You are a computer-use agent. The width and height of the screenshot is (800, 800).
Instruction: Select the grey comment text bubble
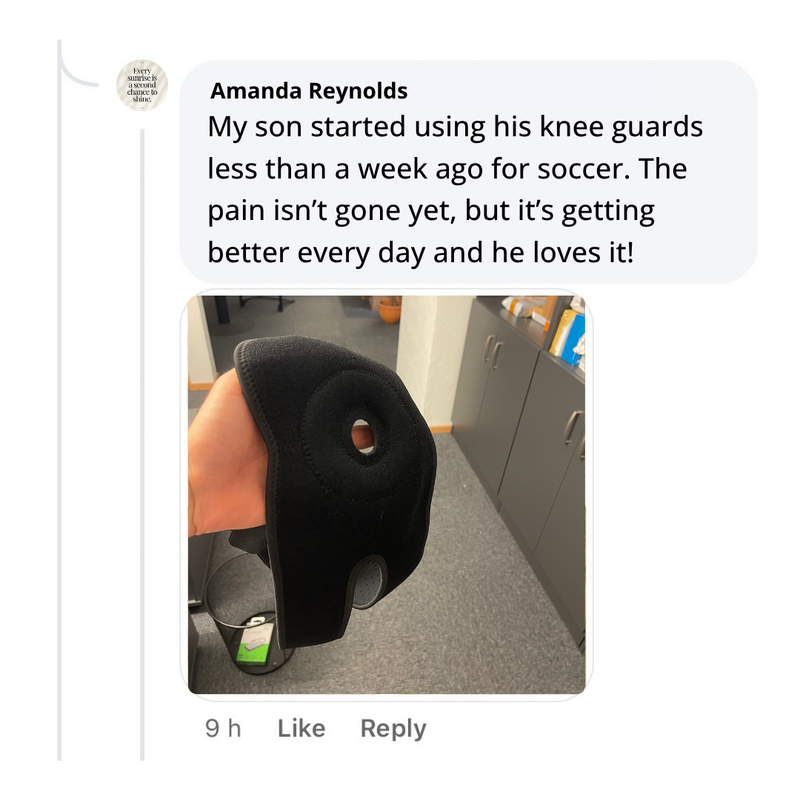tap(468, 171)
